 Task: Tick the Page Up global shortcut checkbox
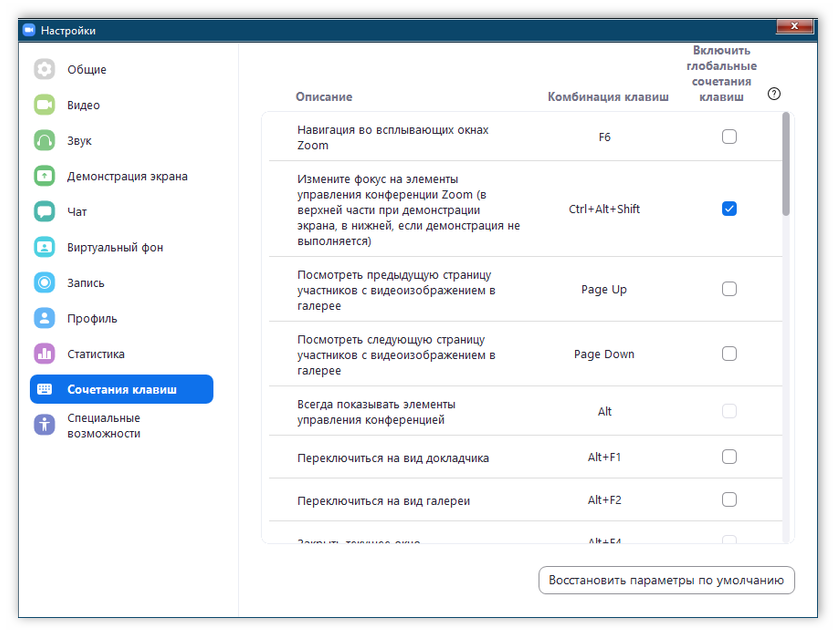[x=729, y=289]
